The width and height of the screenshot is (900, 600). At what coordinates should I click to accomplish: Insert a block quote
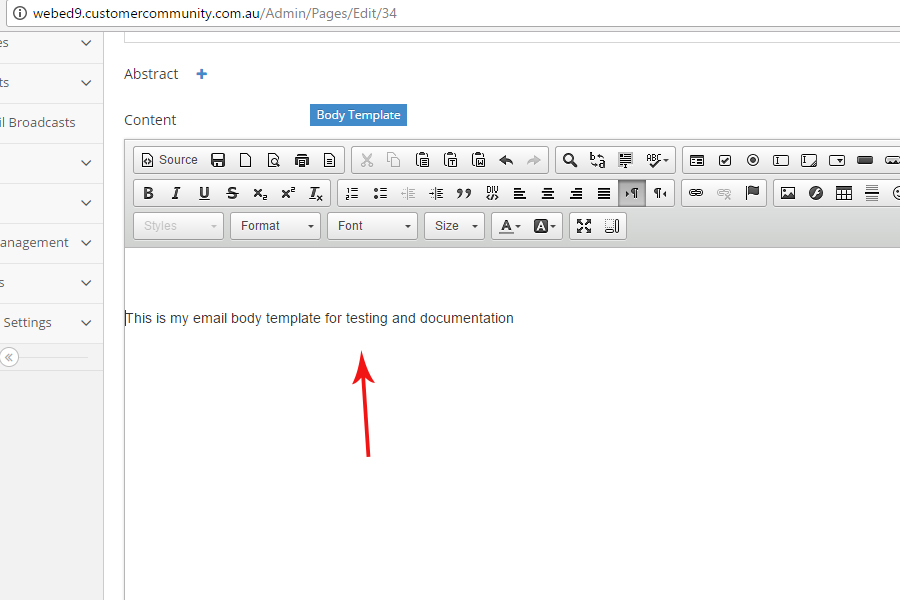pos(464,193)
